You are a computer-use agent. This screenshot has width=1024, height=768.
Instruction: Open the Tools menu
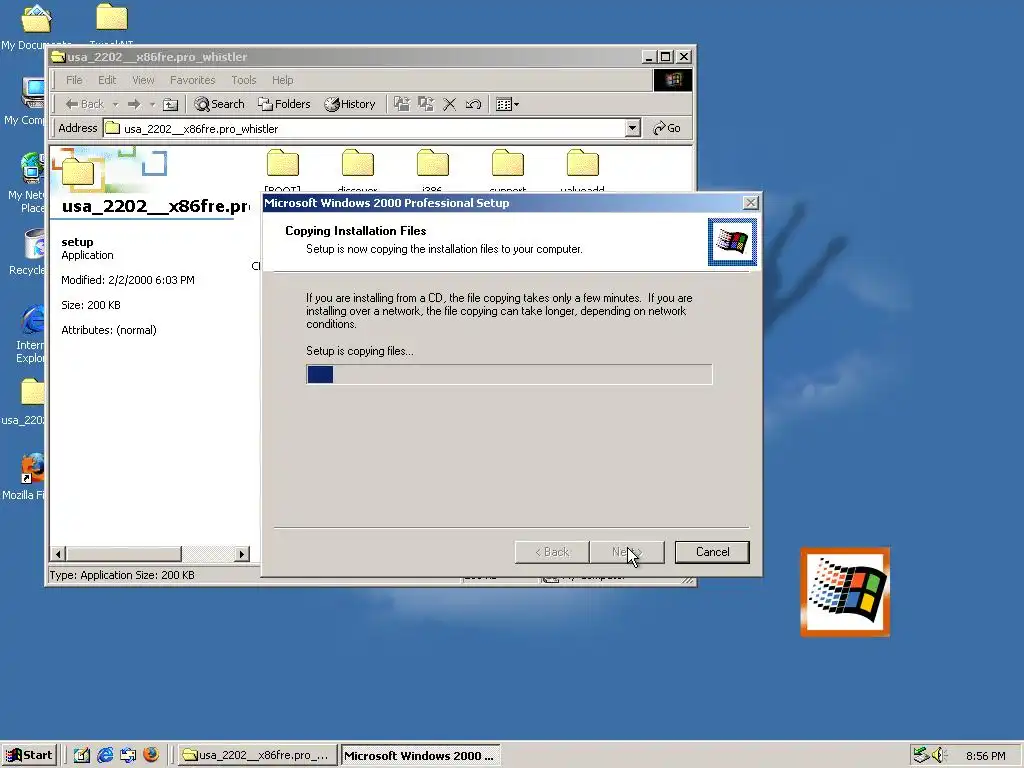point(244,80)
